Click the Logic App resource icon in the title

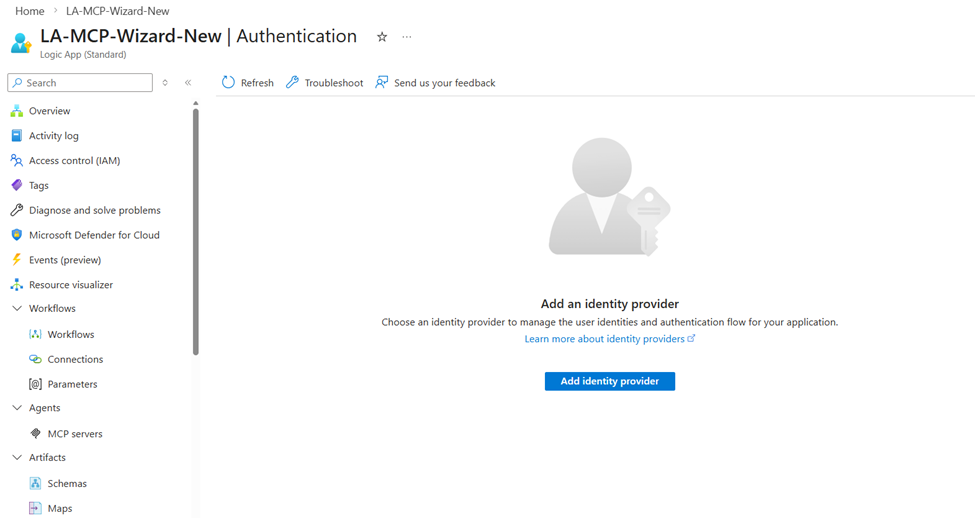[x=21, y=43]
